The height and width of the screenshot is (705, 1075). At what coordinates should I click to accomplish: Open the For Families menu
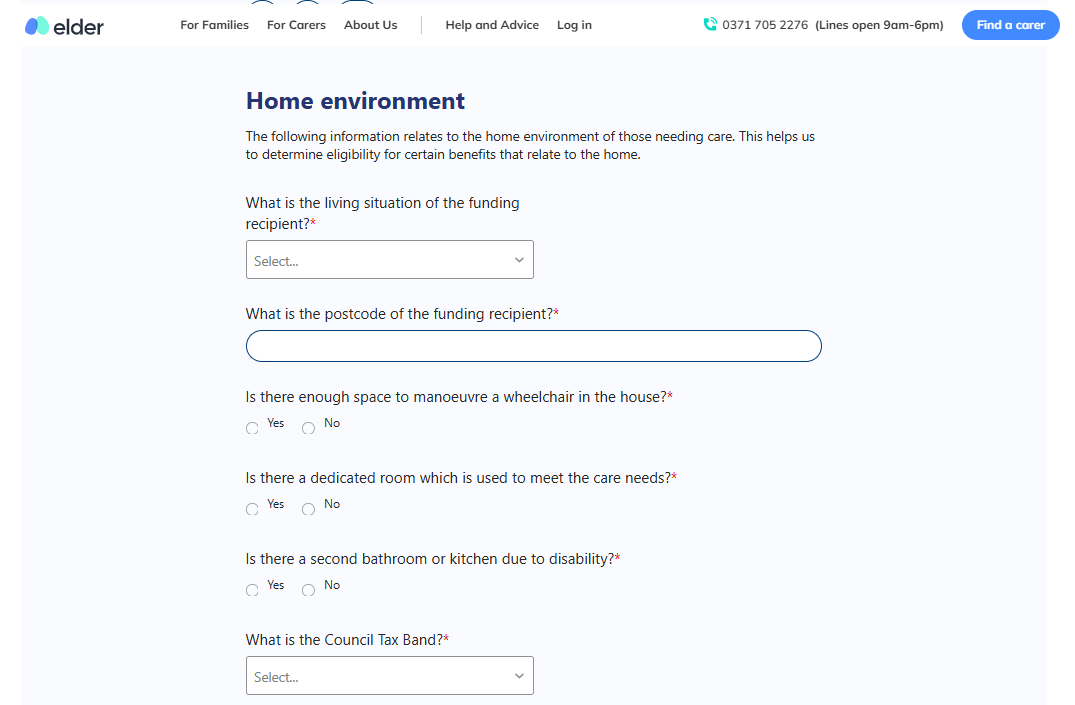(x=214, y=25)
